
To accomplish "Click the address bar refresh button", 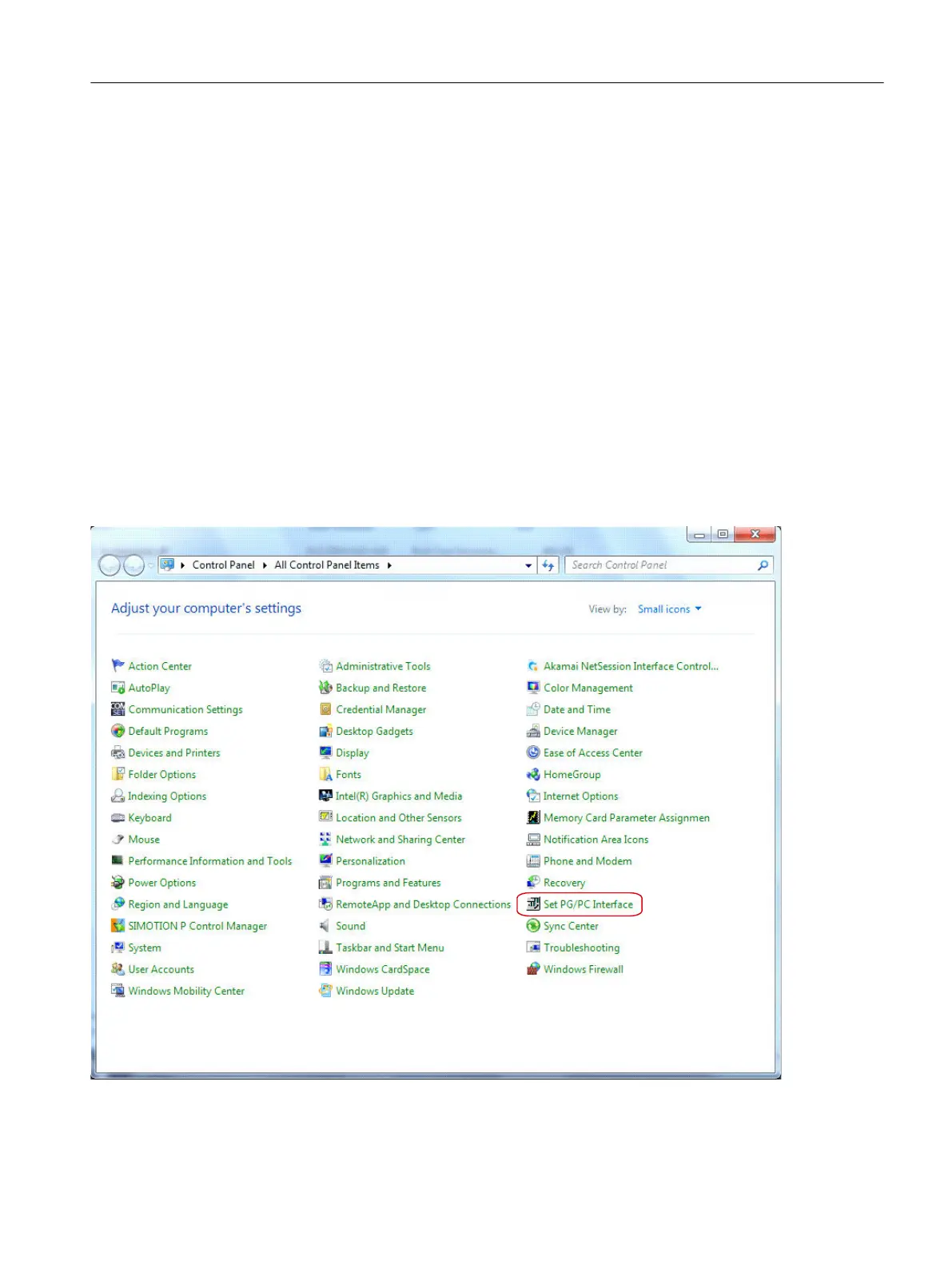I will click(x=548, y=565).
